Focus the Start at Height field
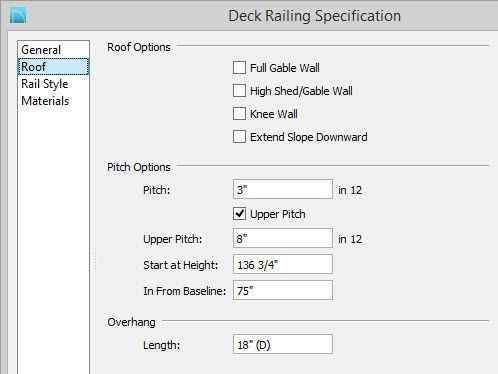The width and height of the screenshot is (498, 374). (x=283, y=264)
